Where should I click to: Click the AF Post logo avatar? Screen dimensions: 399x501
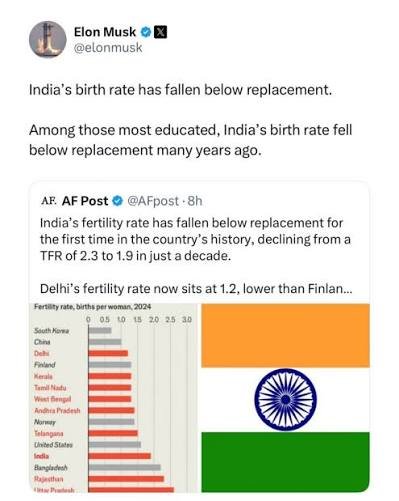pyautogui.click(x=48, y=201)
